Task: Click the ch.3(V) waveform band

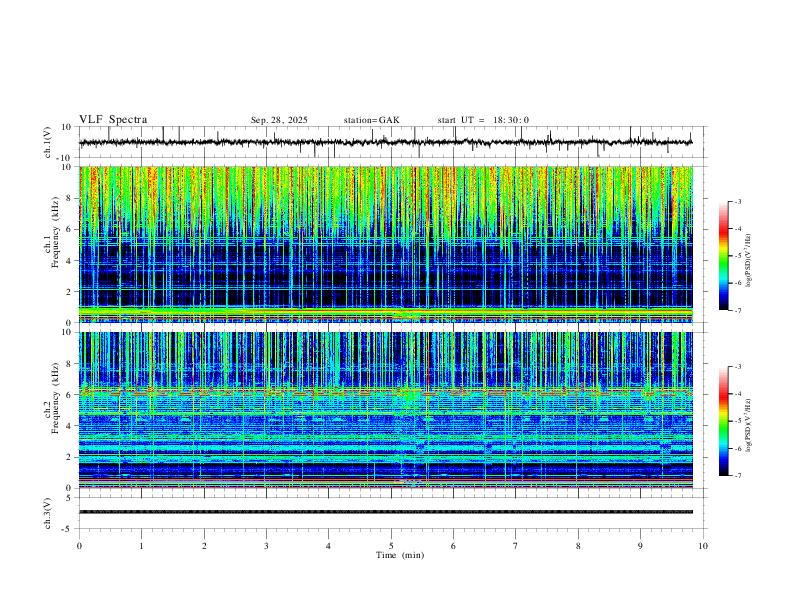Action: coord(386,512)
